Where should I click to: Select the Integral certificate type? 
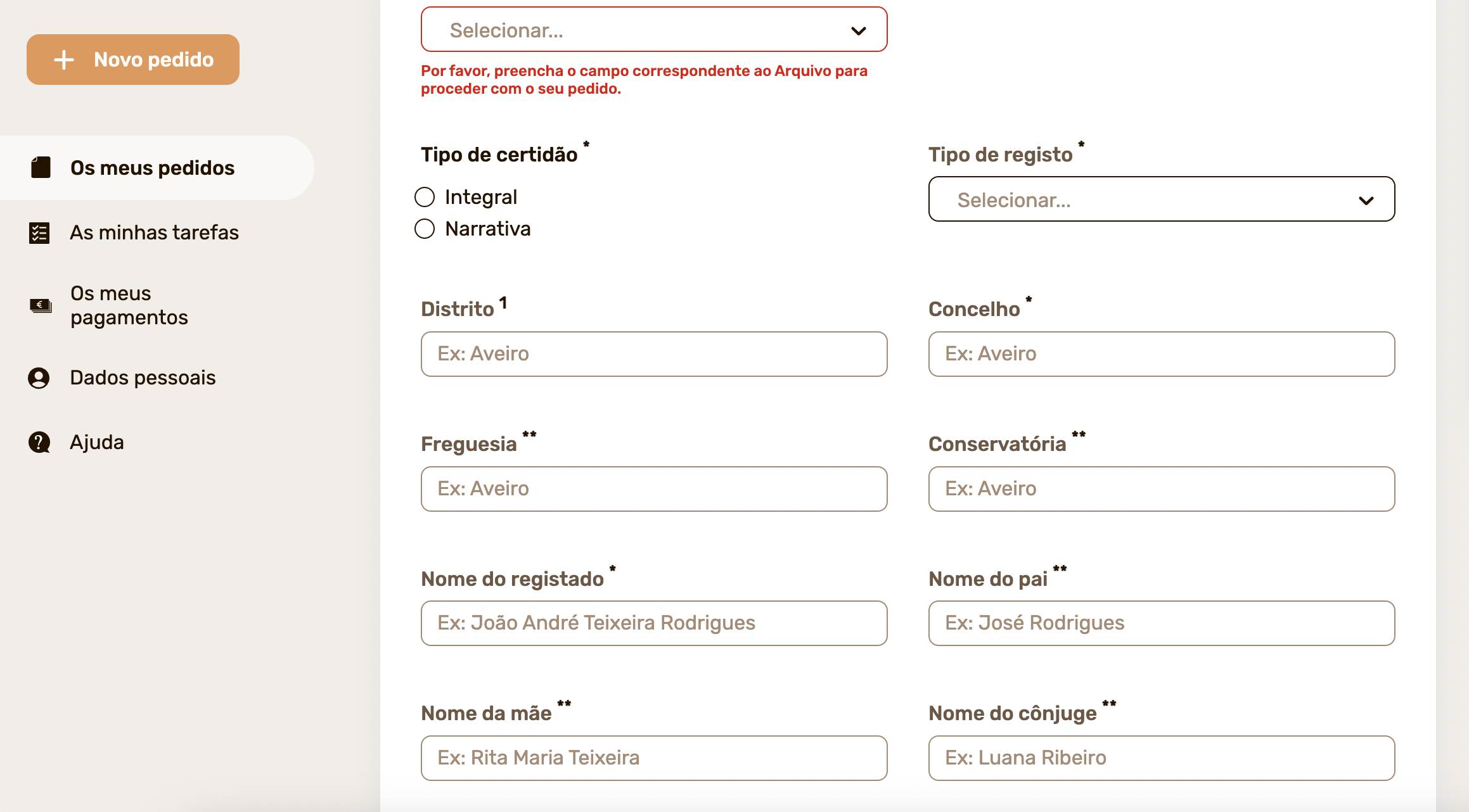point(425,197)
